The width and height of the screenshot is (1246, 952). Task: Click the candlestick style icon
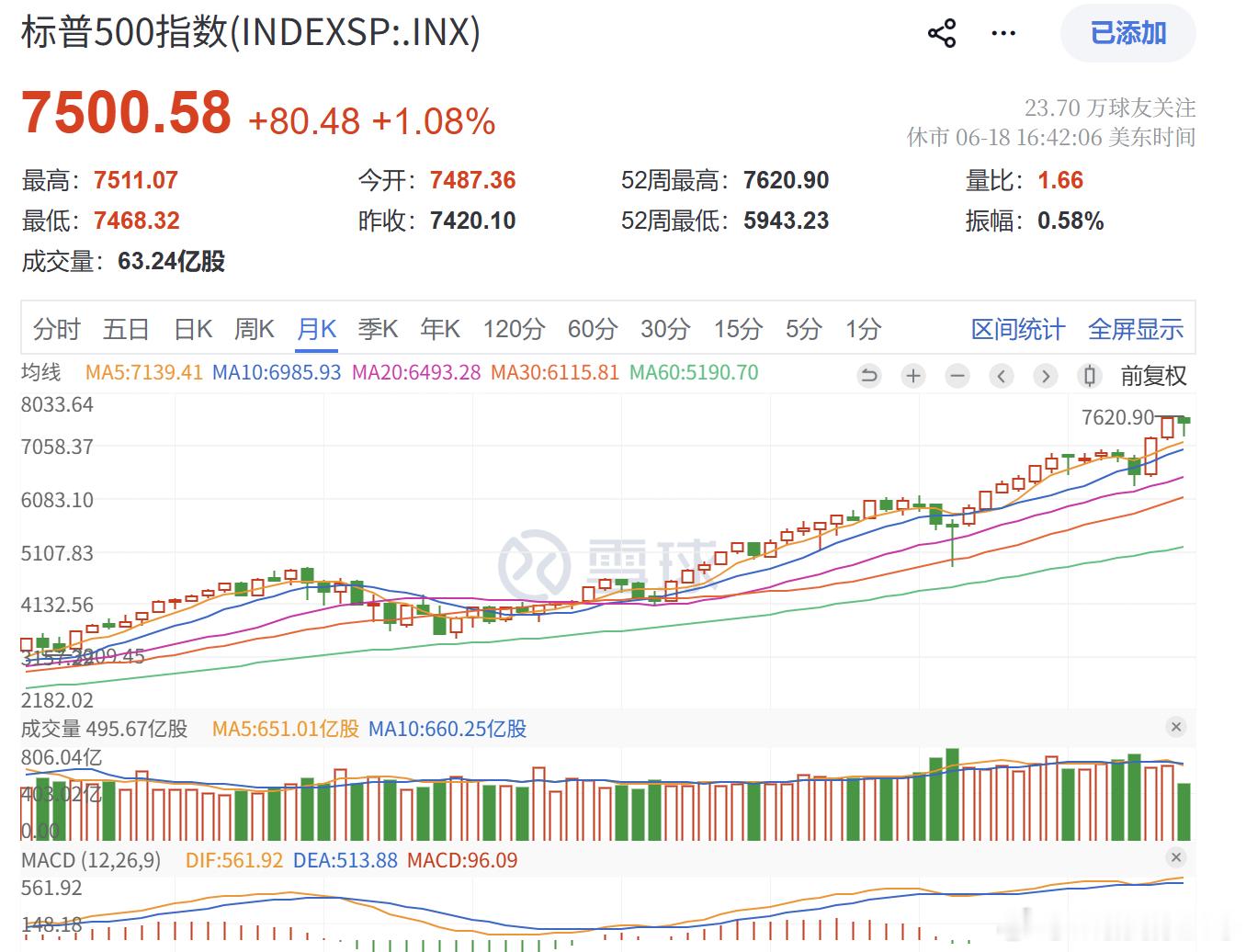[x=1090, y=376]
